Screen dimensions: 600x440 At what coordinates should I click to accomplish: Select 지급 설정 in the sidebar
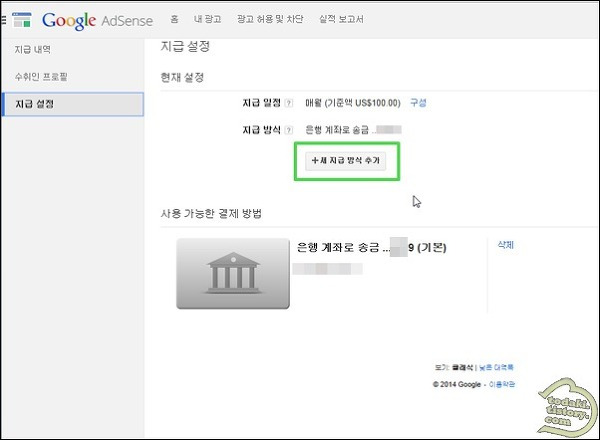(73, 104)
